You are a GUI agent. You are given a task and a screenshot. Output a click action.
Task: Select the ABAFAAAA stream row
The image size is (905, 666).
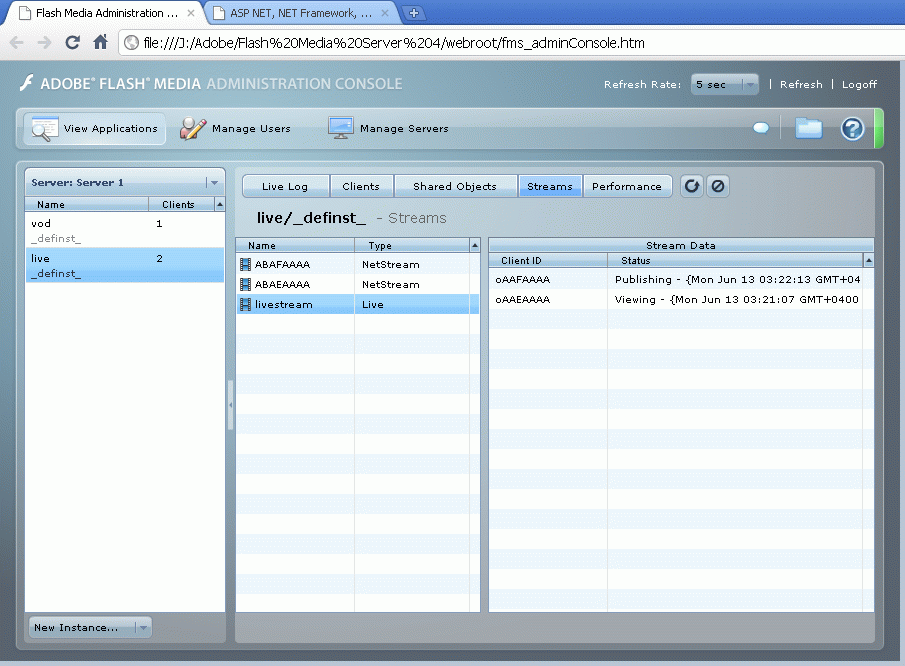pos(357,264)
